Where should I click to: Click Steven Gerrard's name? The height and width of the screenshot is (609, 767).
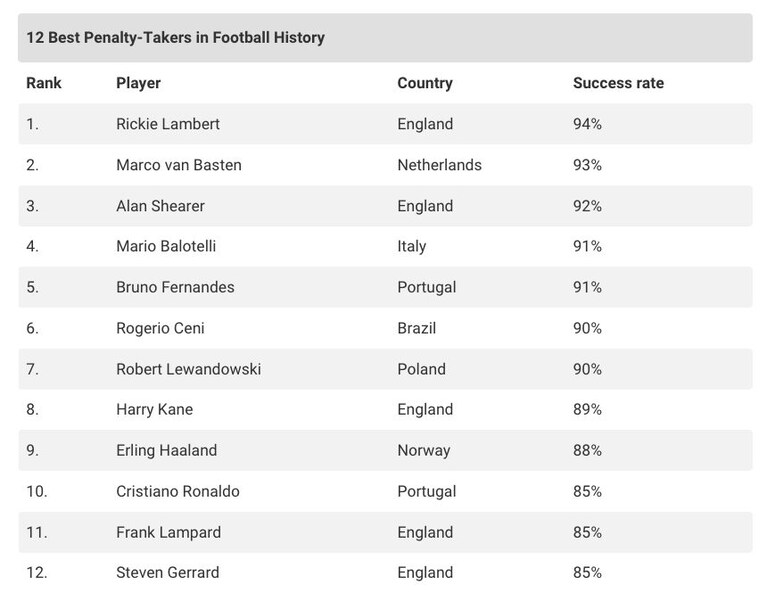click(x=167, y=573)
